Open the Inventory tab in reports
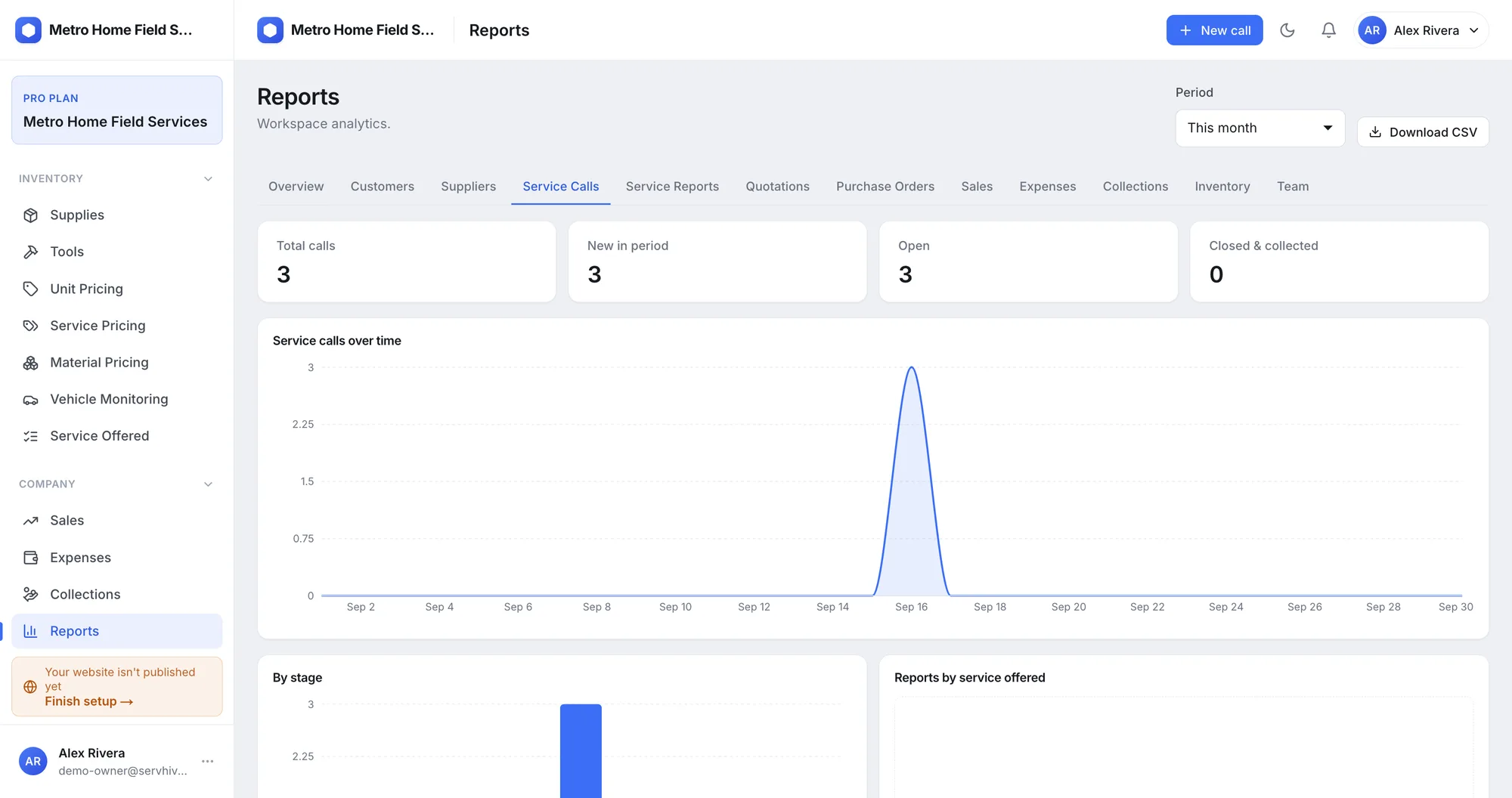The height and width of the screenshot is (798, 1512). [1222, 187]
